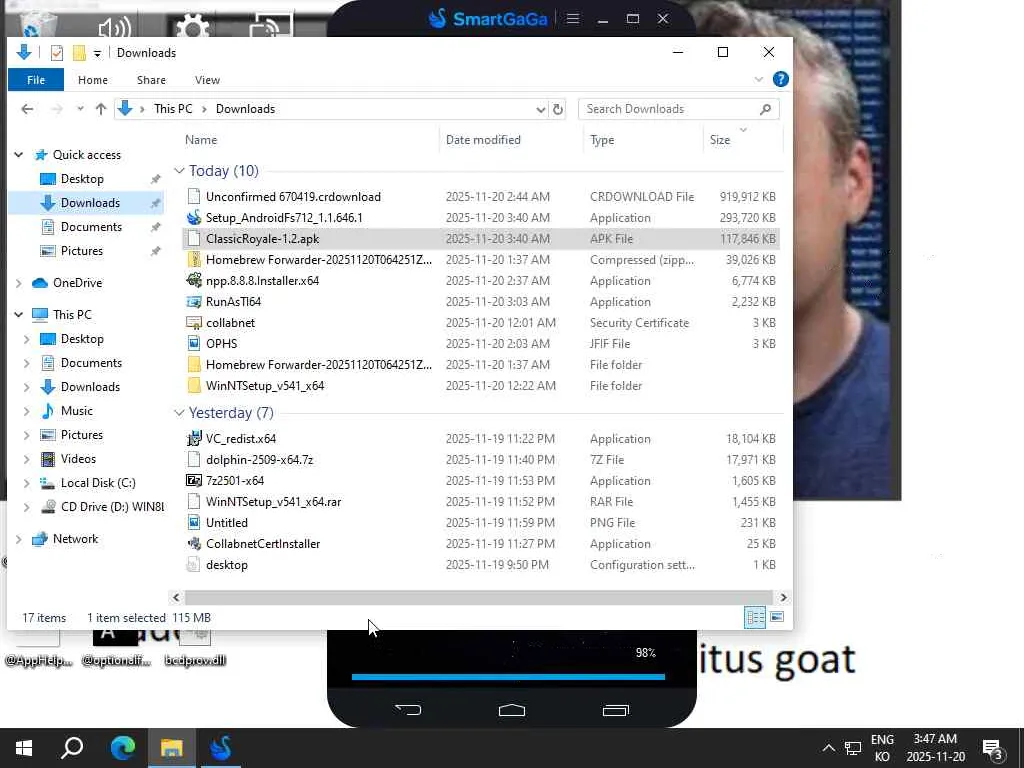
Task: Tap the Android recent apps button in SmartGaGa
Action: click(x=615, y=710)
